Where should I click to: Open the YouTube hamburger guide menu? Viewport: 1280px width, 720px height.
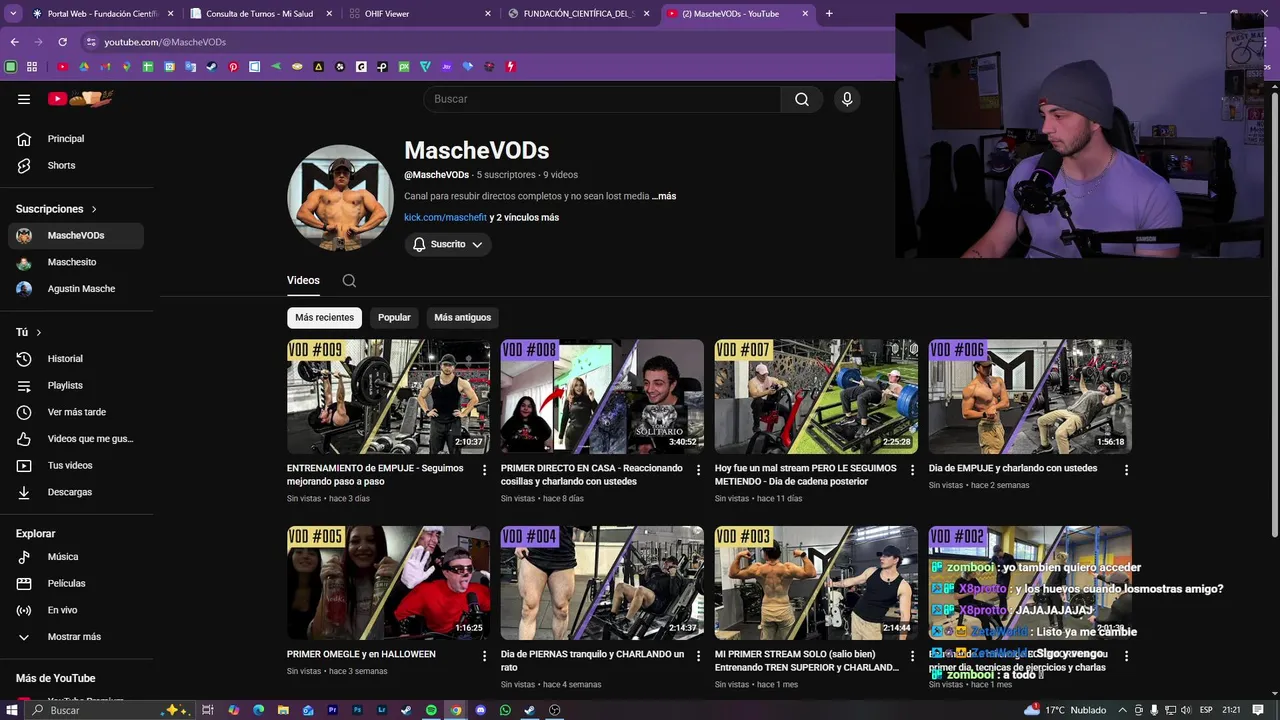click(24, 99)
